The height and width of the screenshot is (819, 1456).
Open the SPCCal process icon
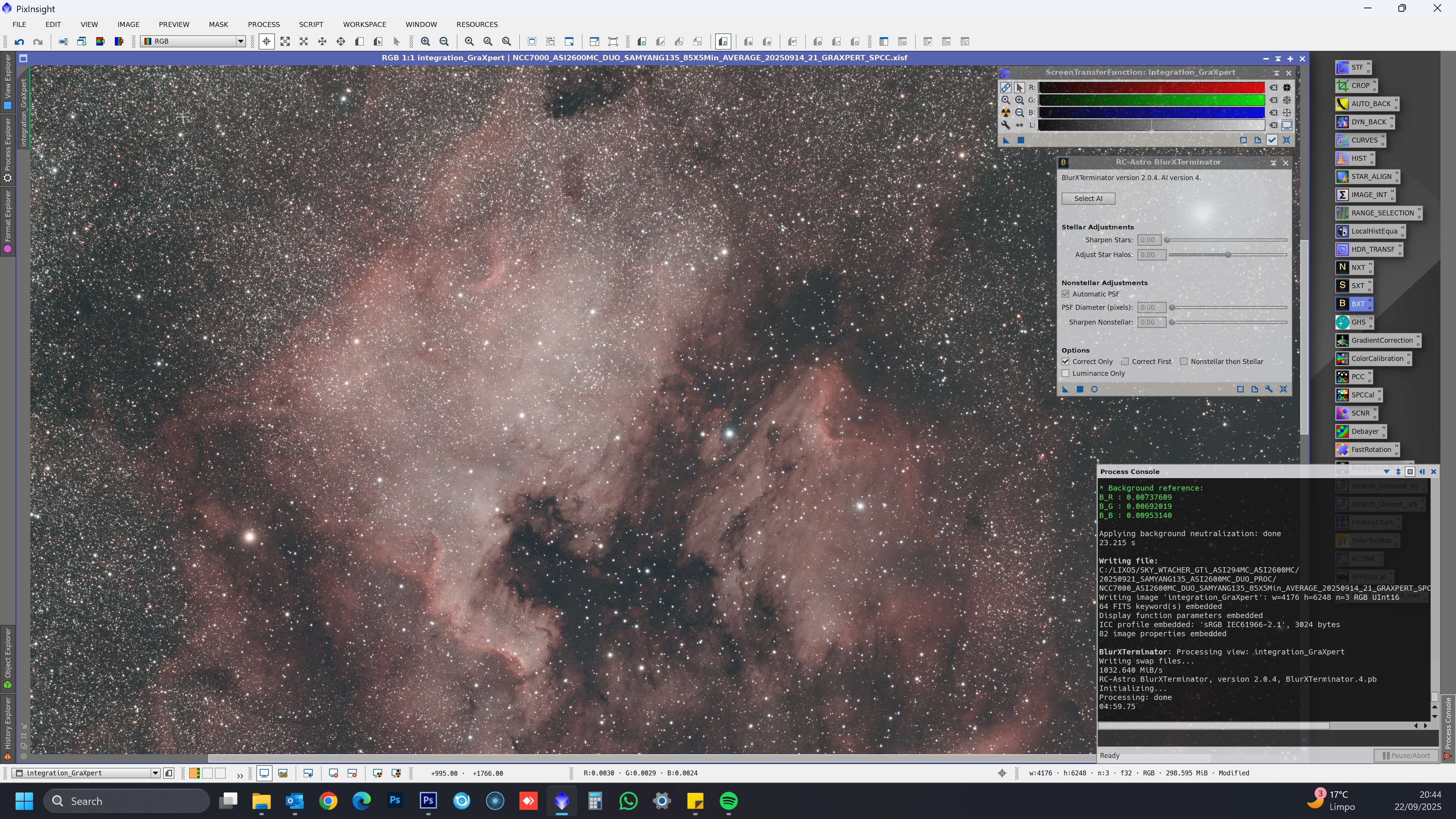click(1358, 394)
